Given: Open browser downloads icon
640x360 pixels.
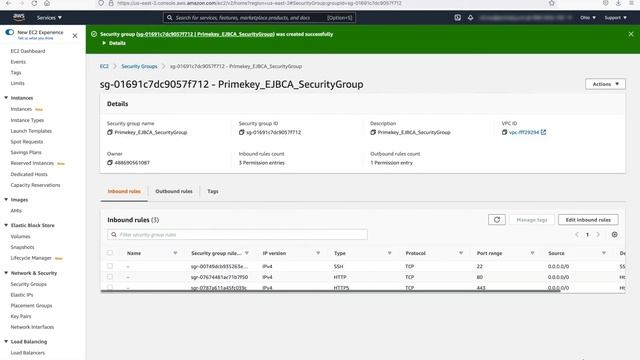Looking at the screenshot, I should click(x=618, y=3).
